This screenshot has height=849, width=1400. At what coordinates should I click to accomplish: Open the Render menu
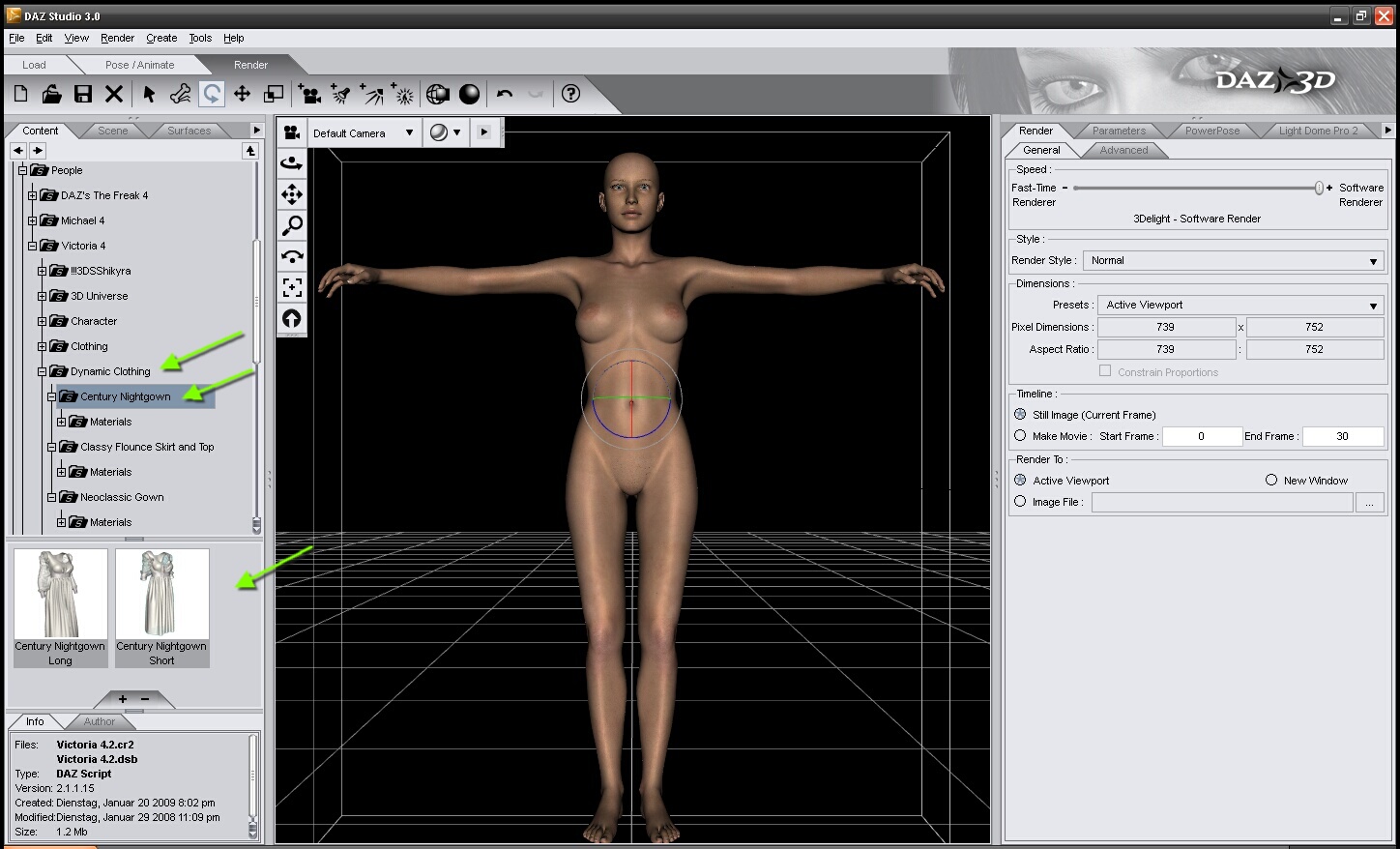click(x=117, y=38)
